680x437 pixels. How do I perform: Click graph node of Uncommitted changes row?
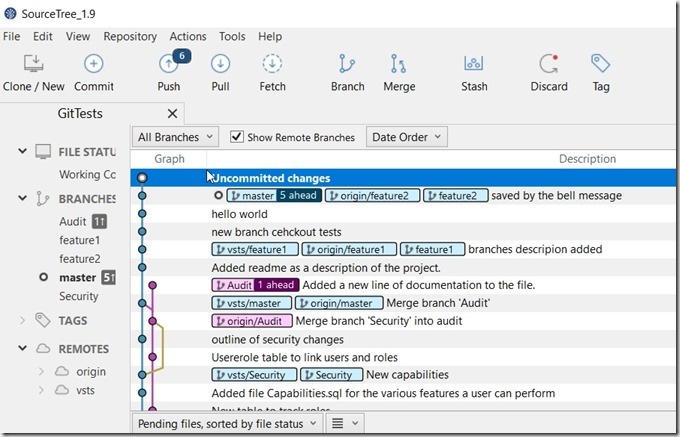pos(142,178)
